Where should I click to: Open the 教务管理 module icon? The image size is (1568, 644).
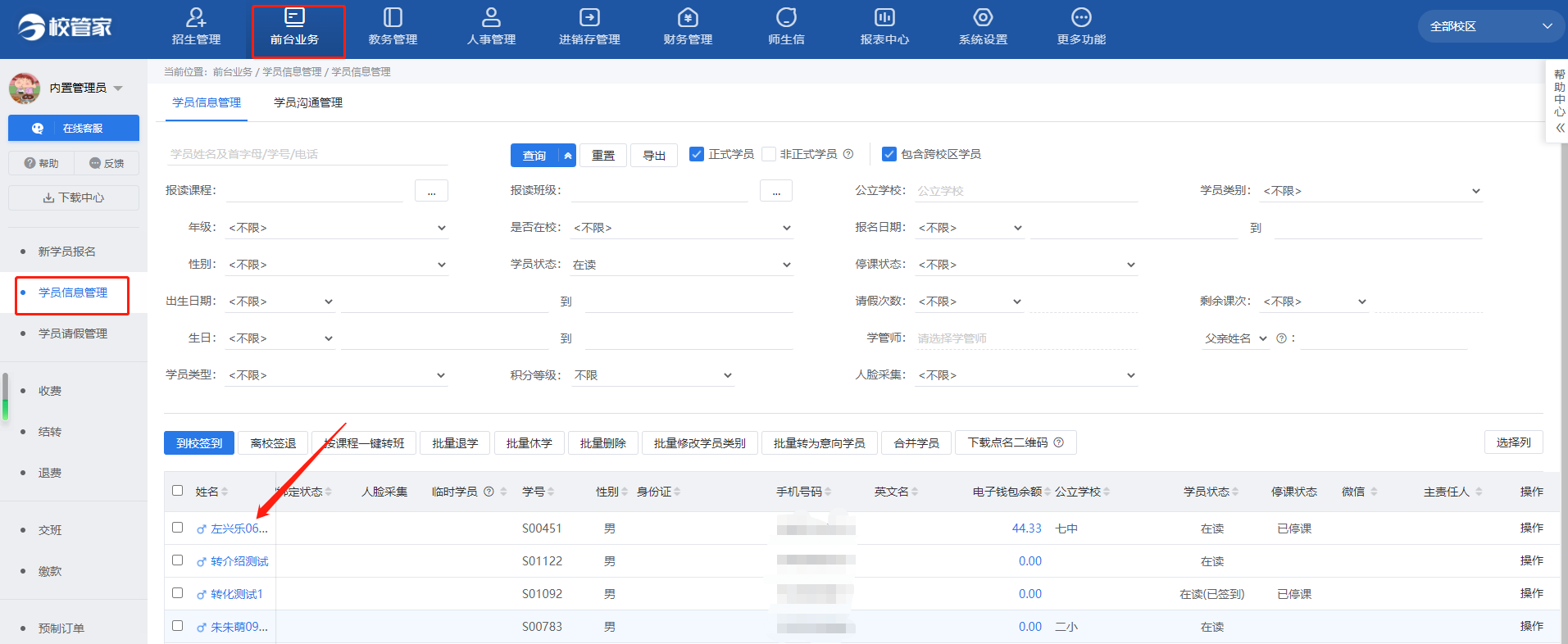tap(393, 17)
